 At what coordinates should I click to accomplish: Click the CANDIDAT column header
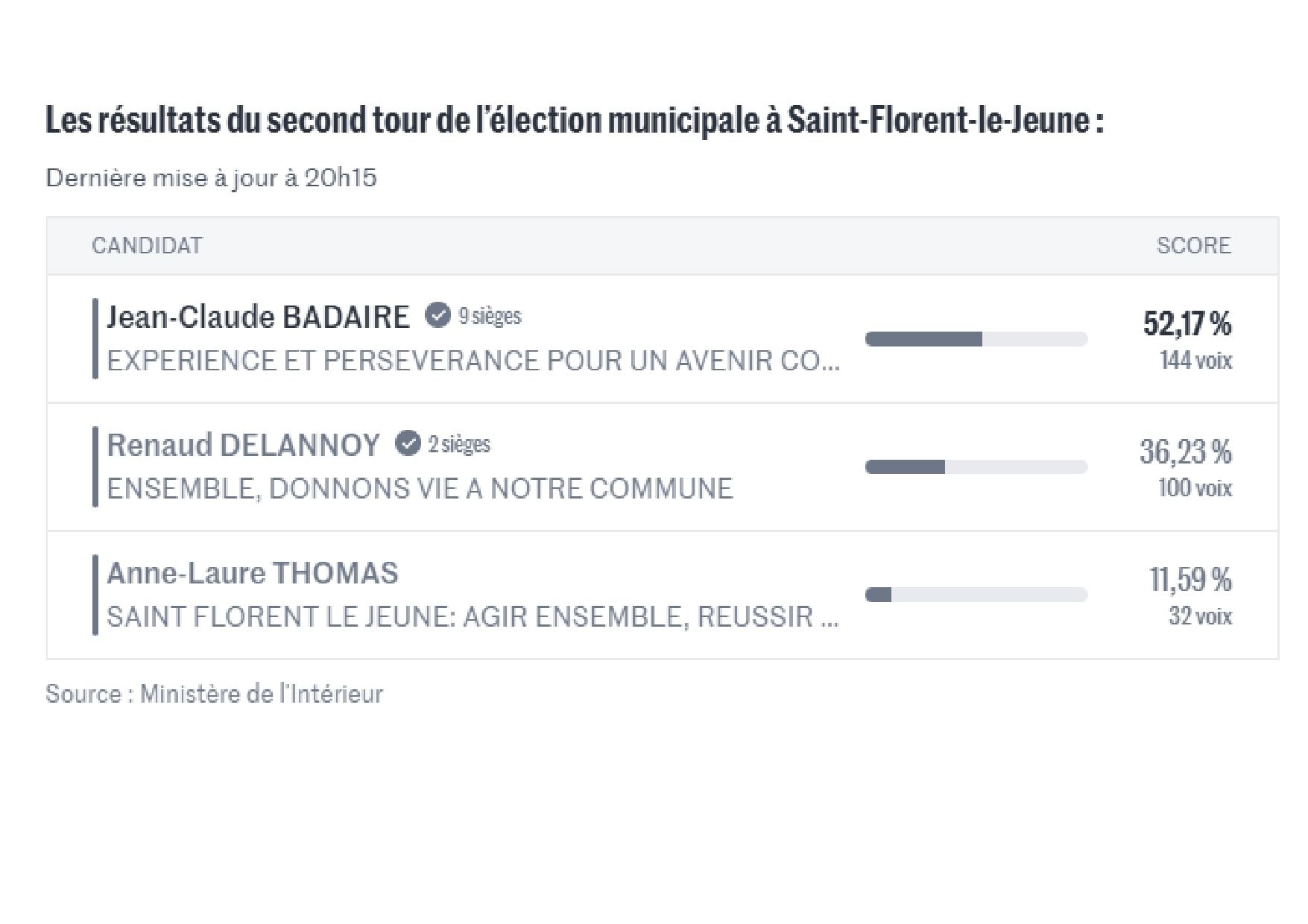click(147, 246)
